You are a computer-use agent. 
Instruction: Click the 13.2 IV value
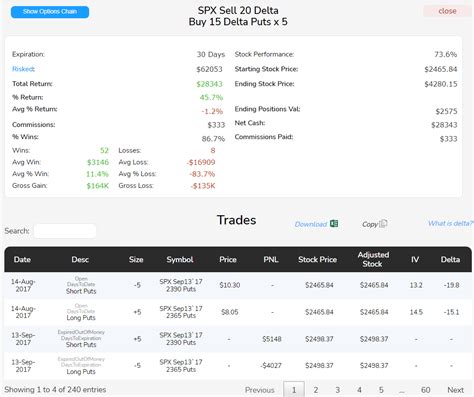[x=416, y=285]
